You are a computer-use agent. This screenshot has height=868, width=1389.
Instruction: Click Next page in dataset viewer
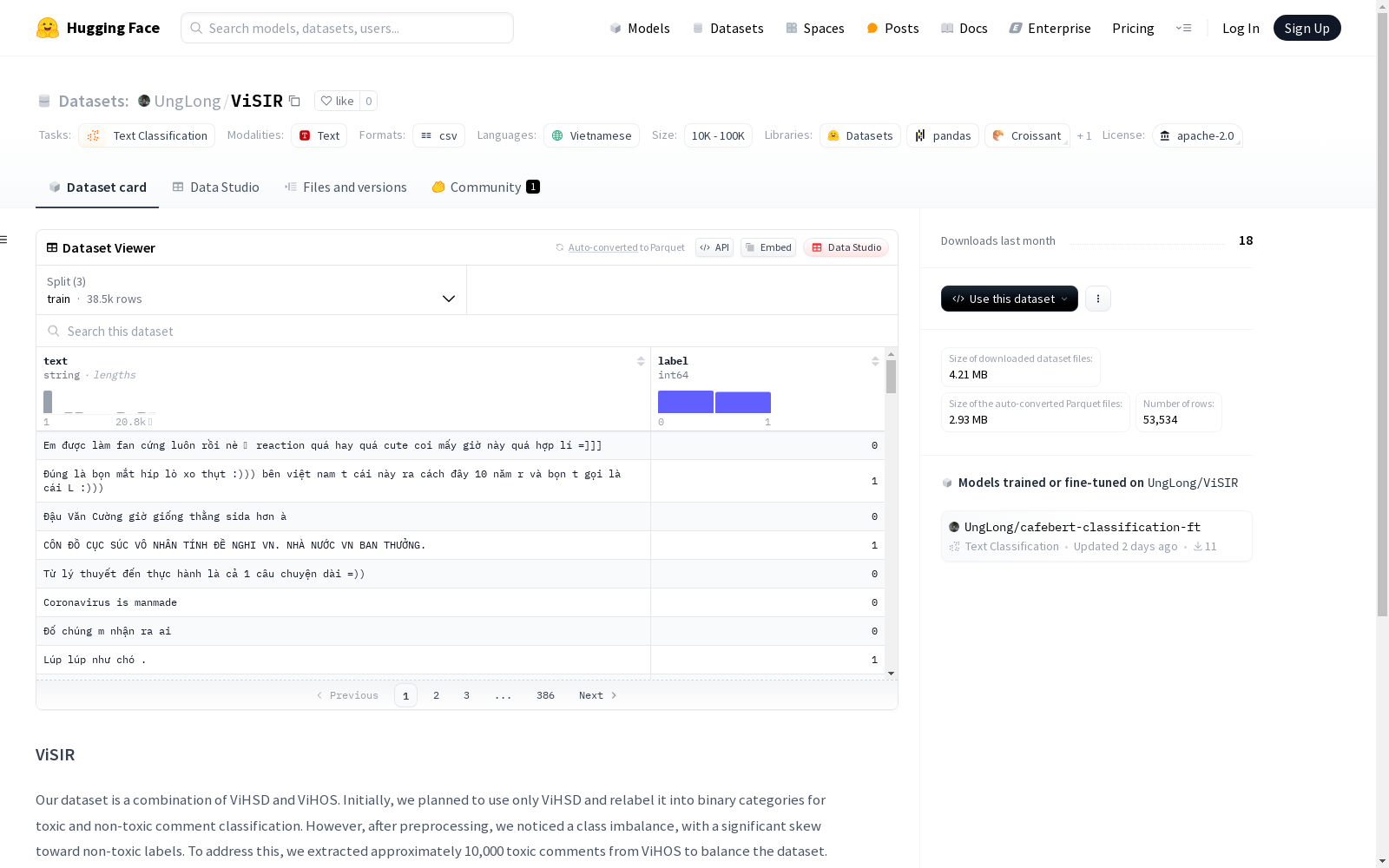(x=597, y=695)
